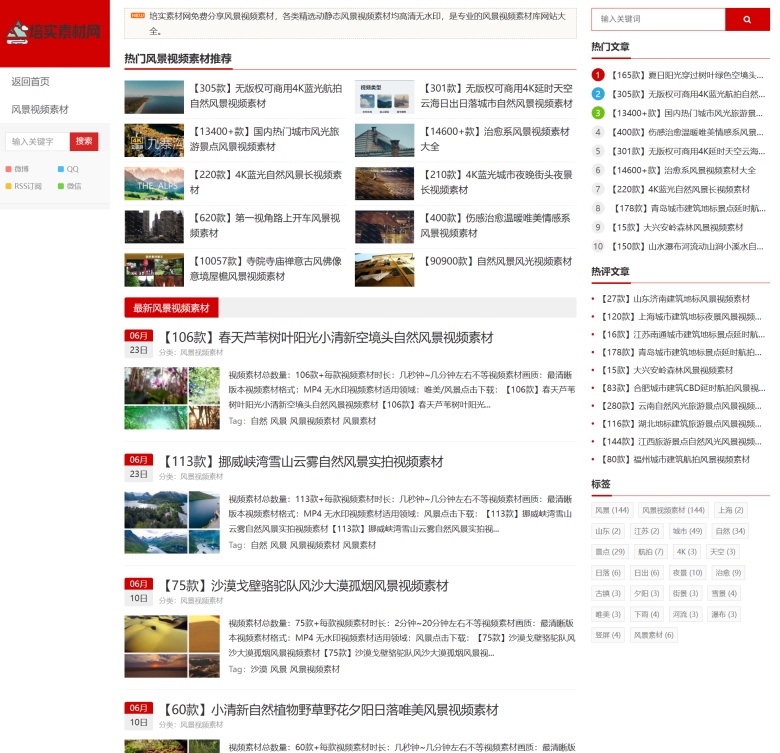This screenshot has width=780, height=753.
Task: Open thumbnail for 【13400+款】国内热门城市 item
Action: click(154, 140)
